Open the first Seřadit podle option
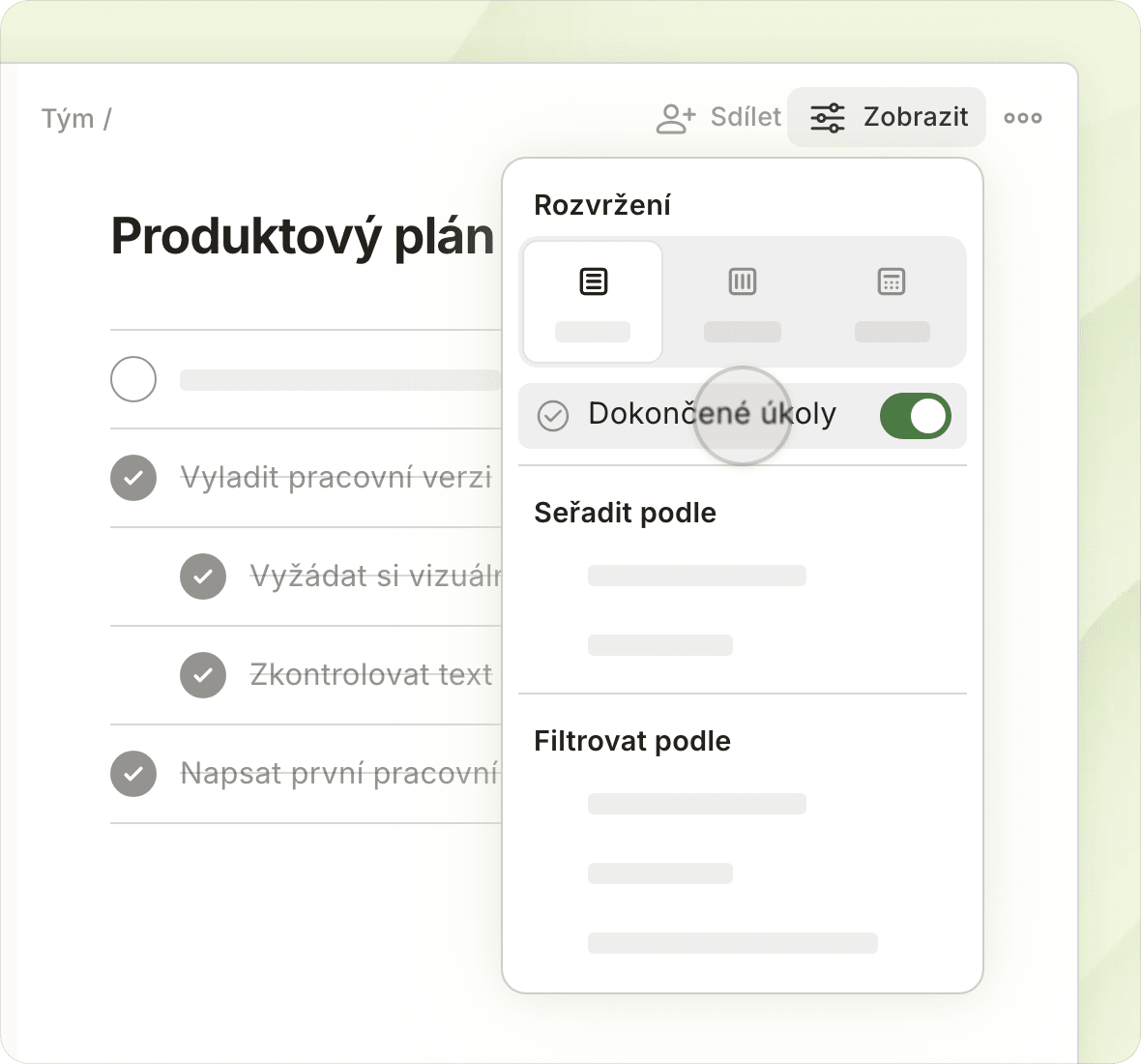Screen dimensions: 1141x1064 click(x=697, y=576)
